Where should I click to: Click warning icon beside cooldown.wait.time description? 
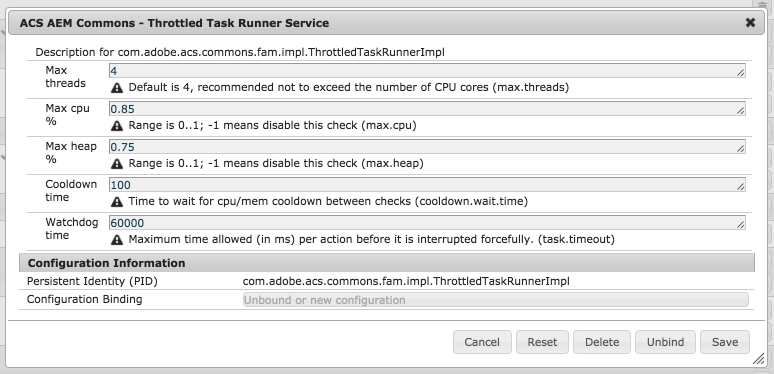coord(116,202)
